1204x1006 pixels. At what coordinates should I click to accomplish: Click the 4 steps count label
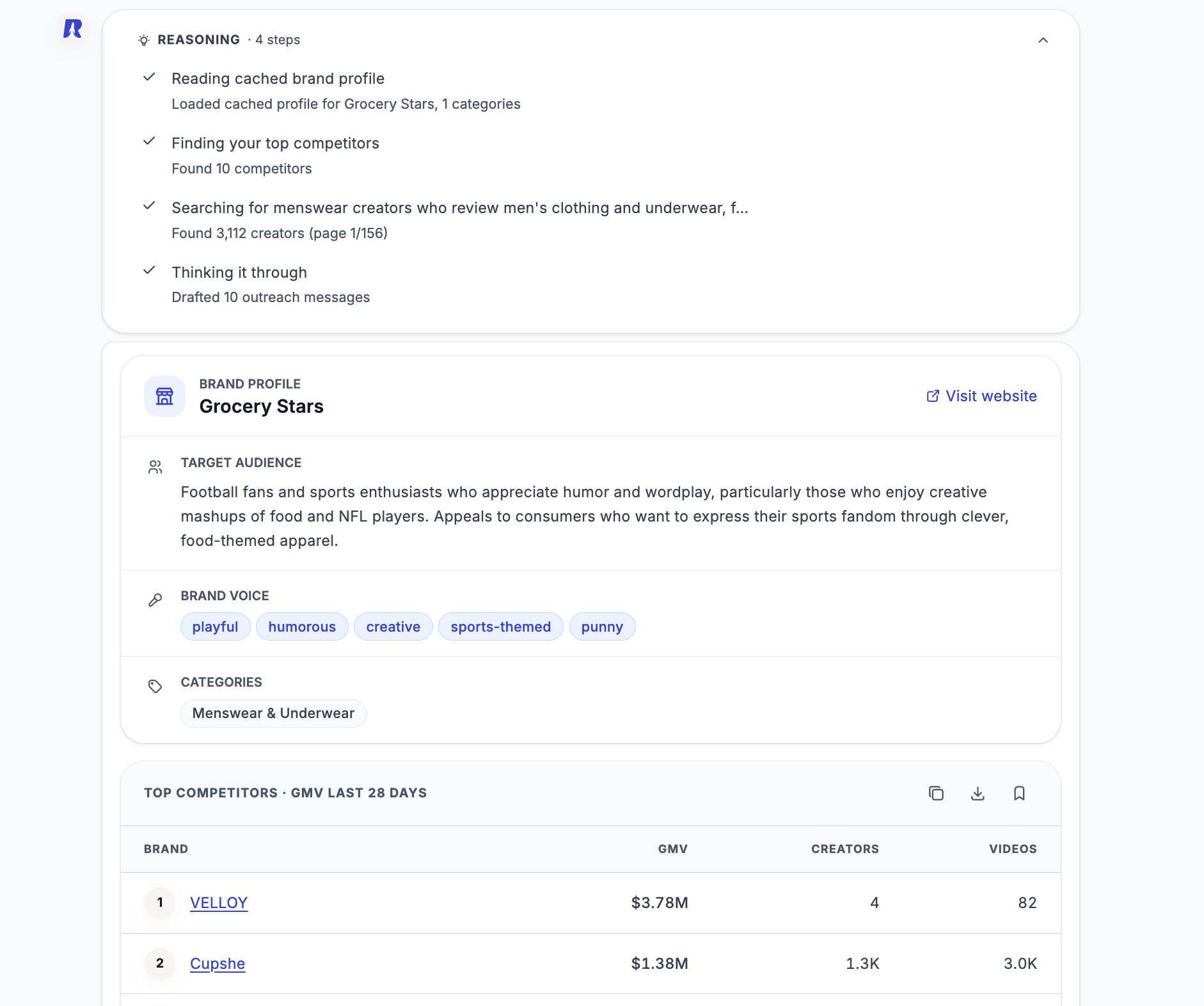point(278,40)
